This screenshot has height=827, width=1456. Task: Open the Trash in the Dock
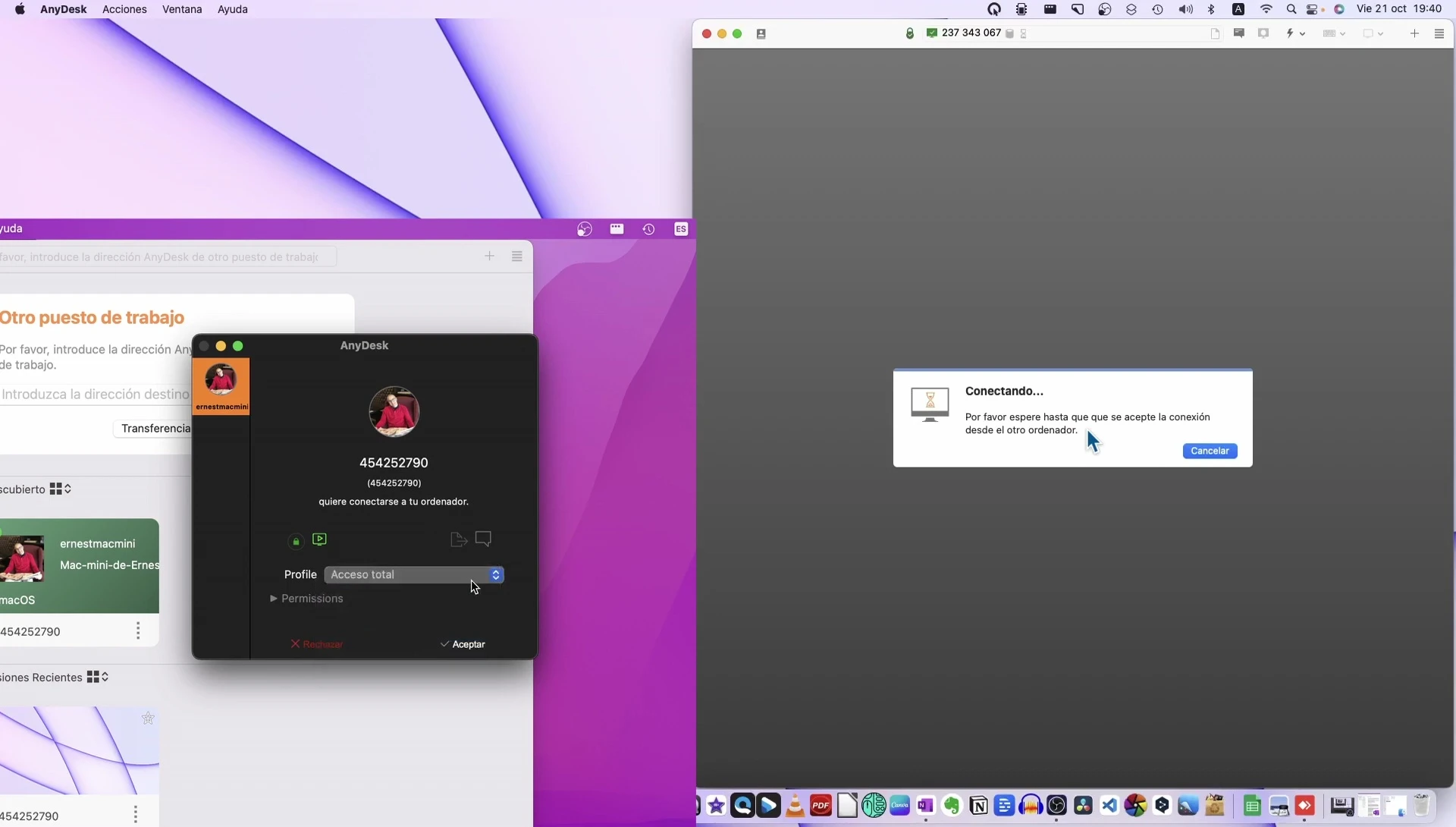[1422, 805]
